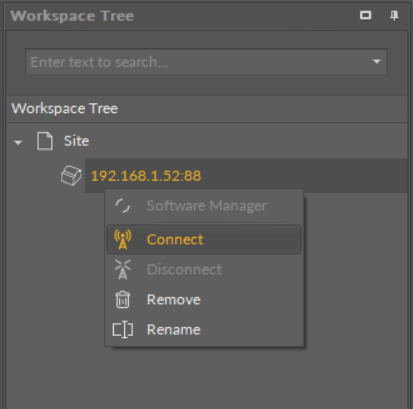Click the text-cursor Rename icon
The width and height of the screenshot is (413, 409).
click(x=123, y=330)
